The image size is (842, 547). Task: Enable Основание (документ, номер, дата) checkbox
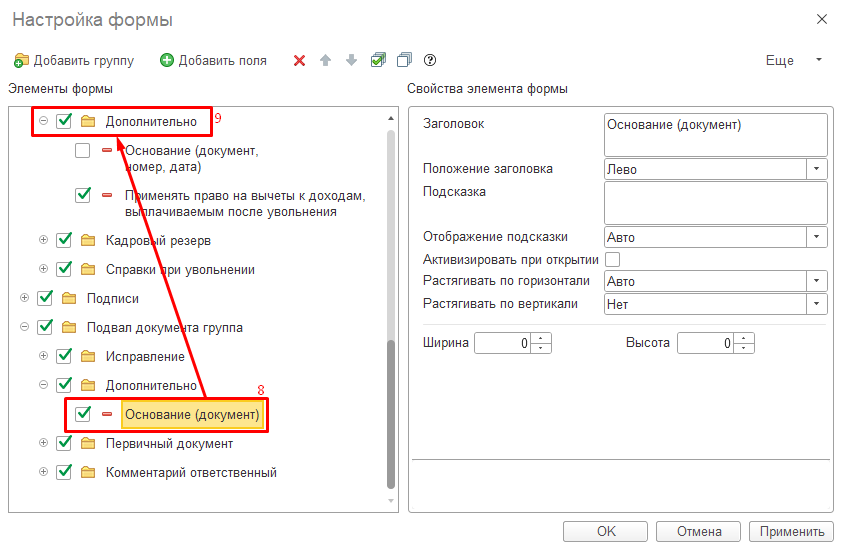pos(82,150)
